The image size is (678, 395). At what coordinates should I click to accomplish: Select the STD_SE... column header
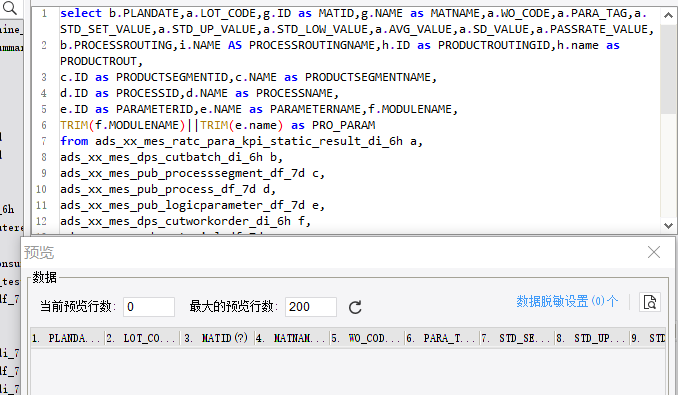coord(517,338)
